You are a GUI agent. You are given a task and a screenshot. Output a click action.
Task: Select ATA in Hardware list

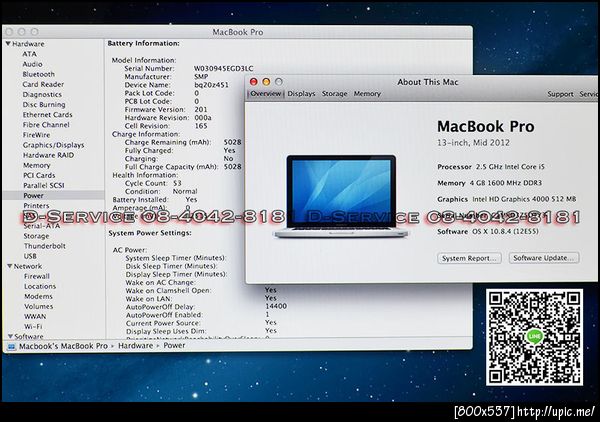pyautogui.click(x=29, y=54)
